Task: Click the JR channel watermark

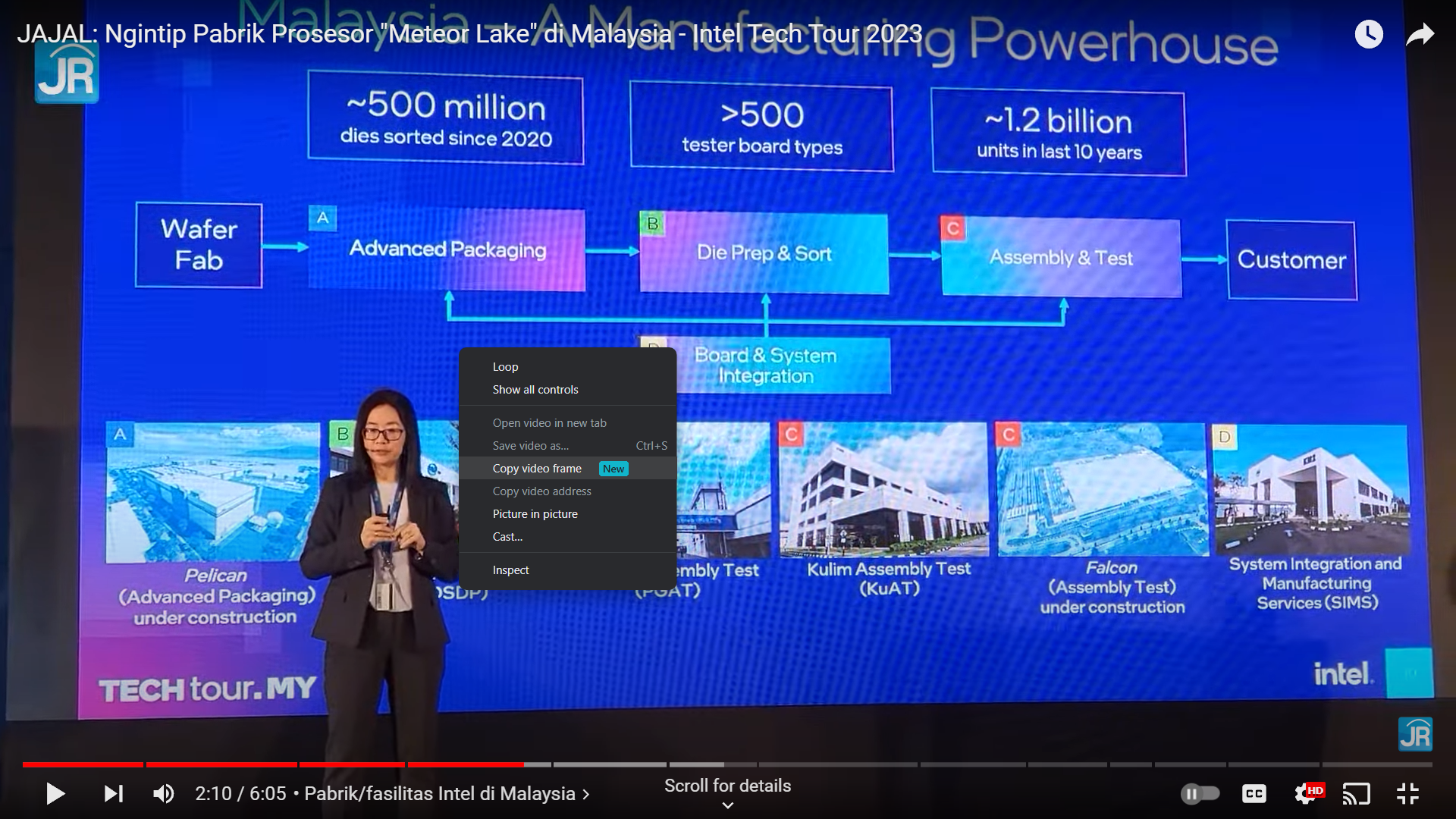Action: click(1415, 734)
